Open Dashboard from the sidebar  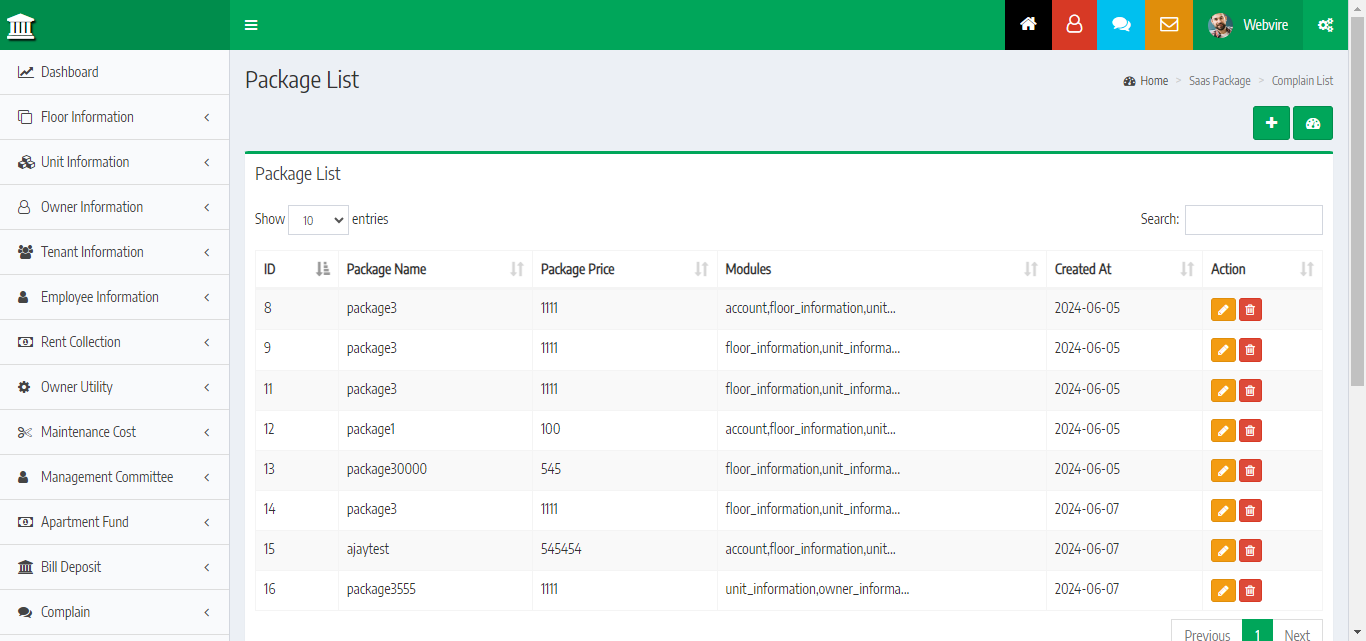pos(69,72)
